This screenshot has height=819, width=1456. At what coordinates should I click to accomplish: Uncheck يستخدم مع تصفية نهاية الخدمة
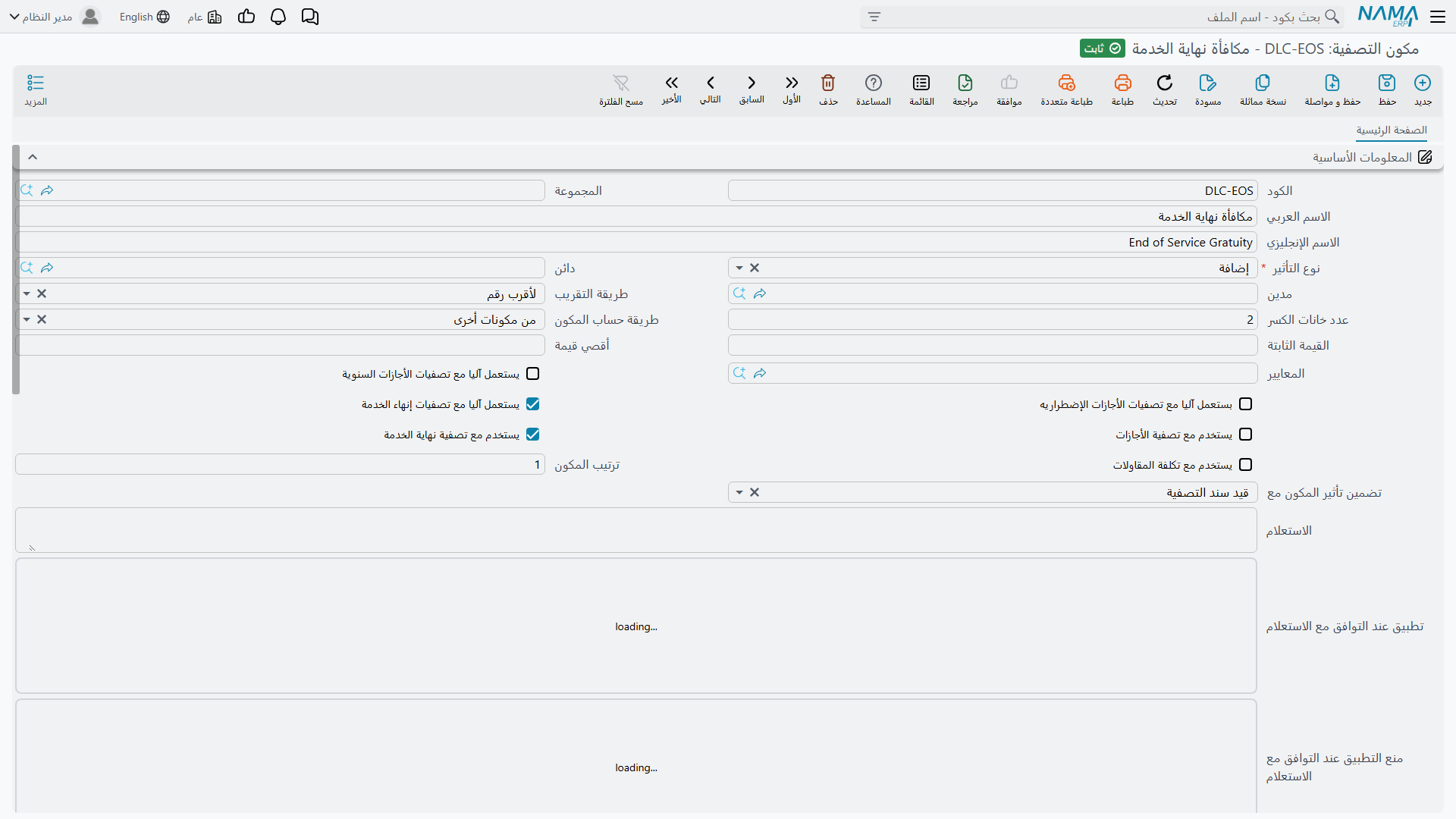tap(533, 435)
